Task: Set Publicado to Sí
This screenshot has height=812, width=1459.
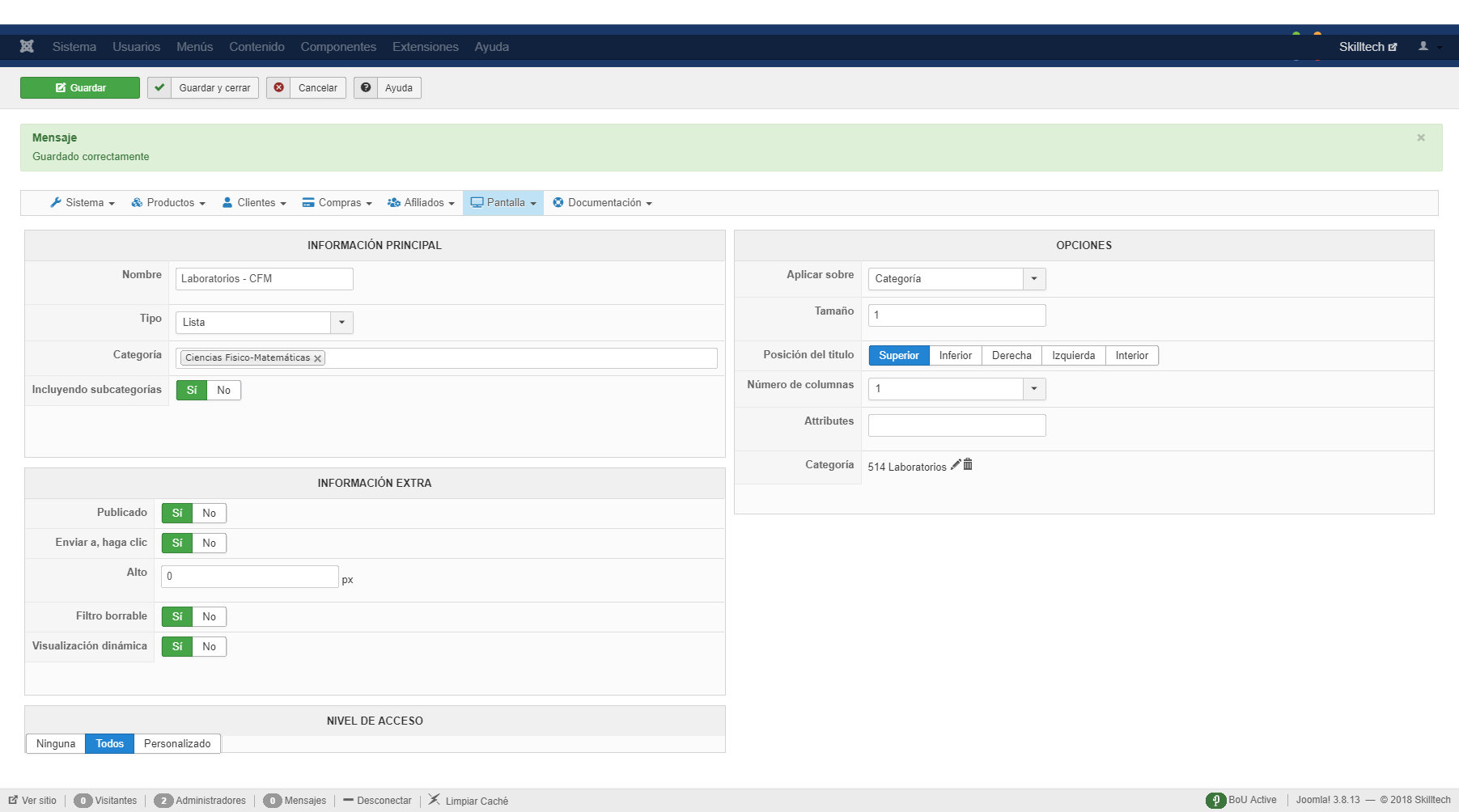Action: (x=177, y=513)
